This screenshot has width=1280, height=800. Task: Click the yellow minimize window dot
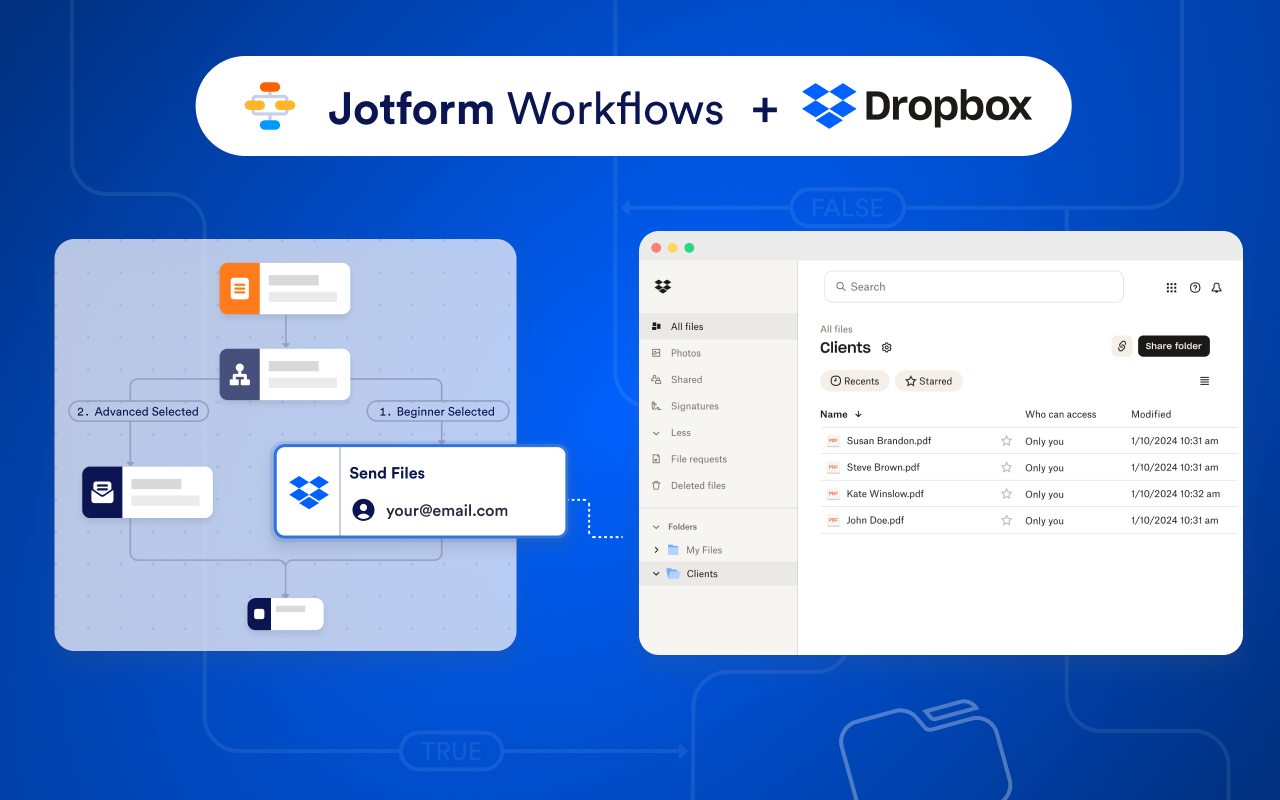(x=673, y=248)
